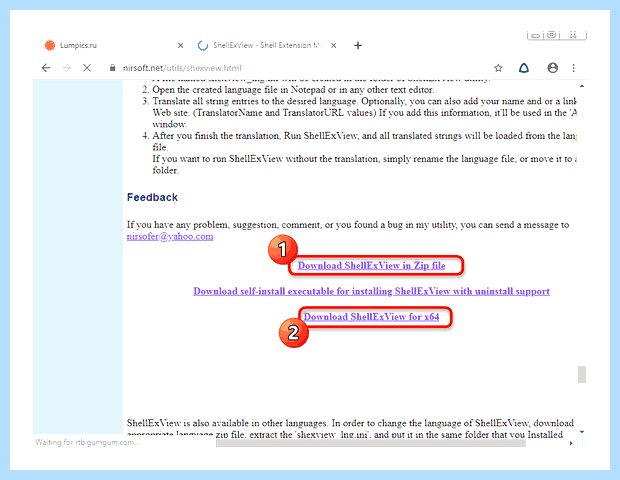
Task: Click the Lumpics.ru orange favicon
Action: [50, 45]
